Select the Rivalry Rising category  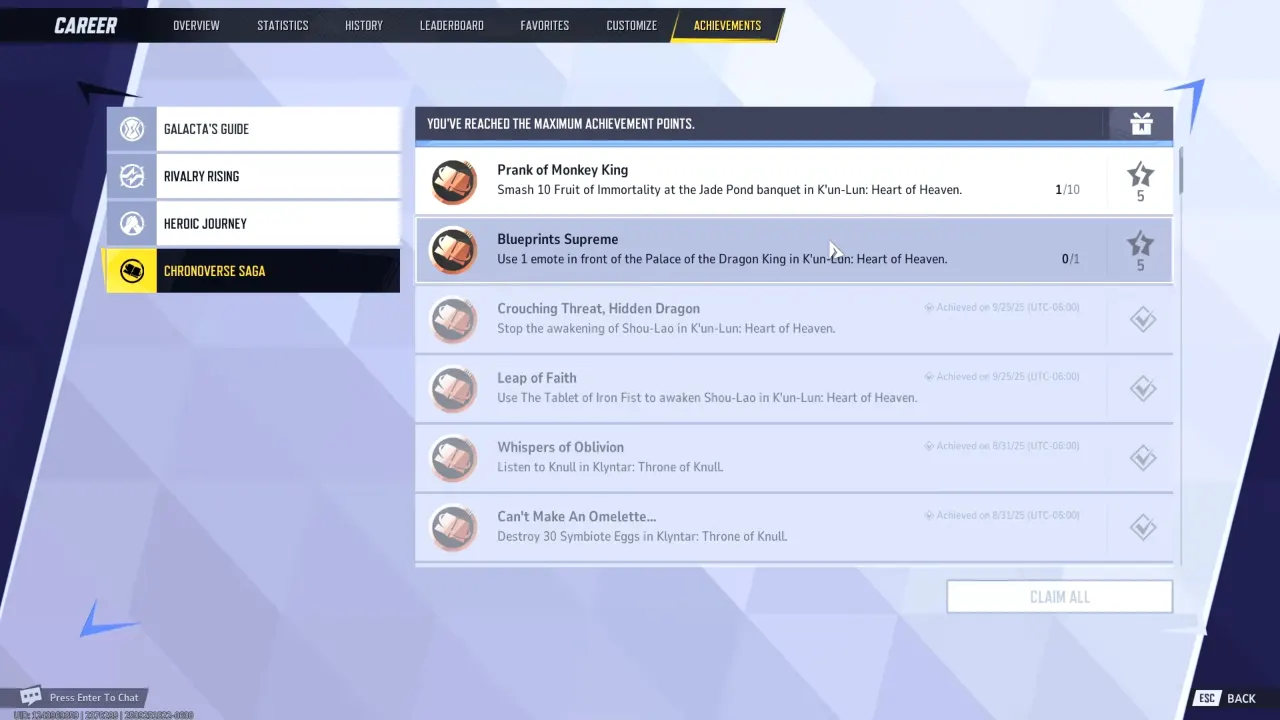[x=254, y=176]
